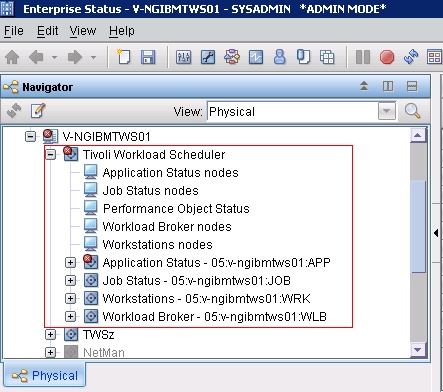Select Job Status nodes item
This screenshot has width=443, height=392.
[x=150, y=191]
